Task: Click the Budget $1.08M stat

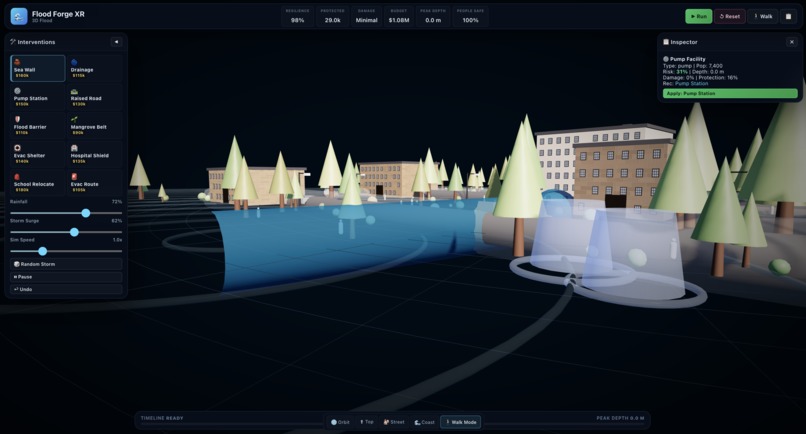Action: click(399, 16)
